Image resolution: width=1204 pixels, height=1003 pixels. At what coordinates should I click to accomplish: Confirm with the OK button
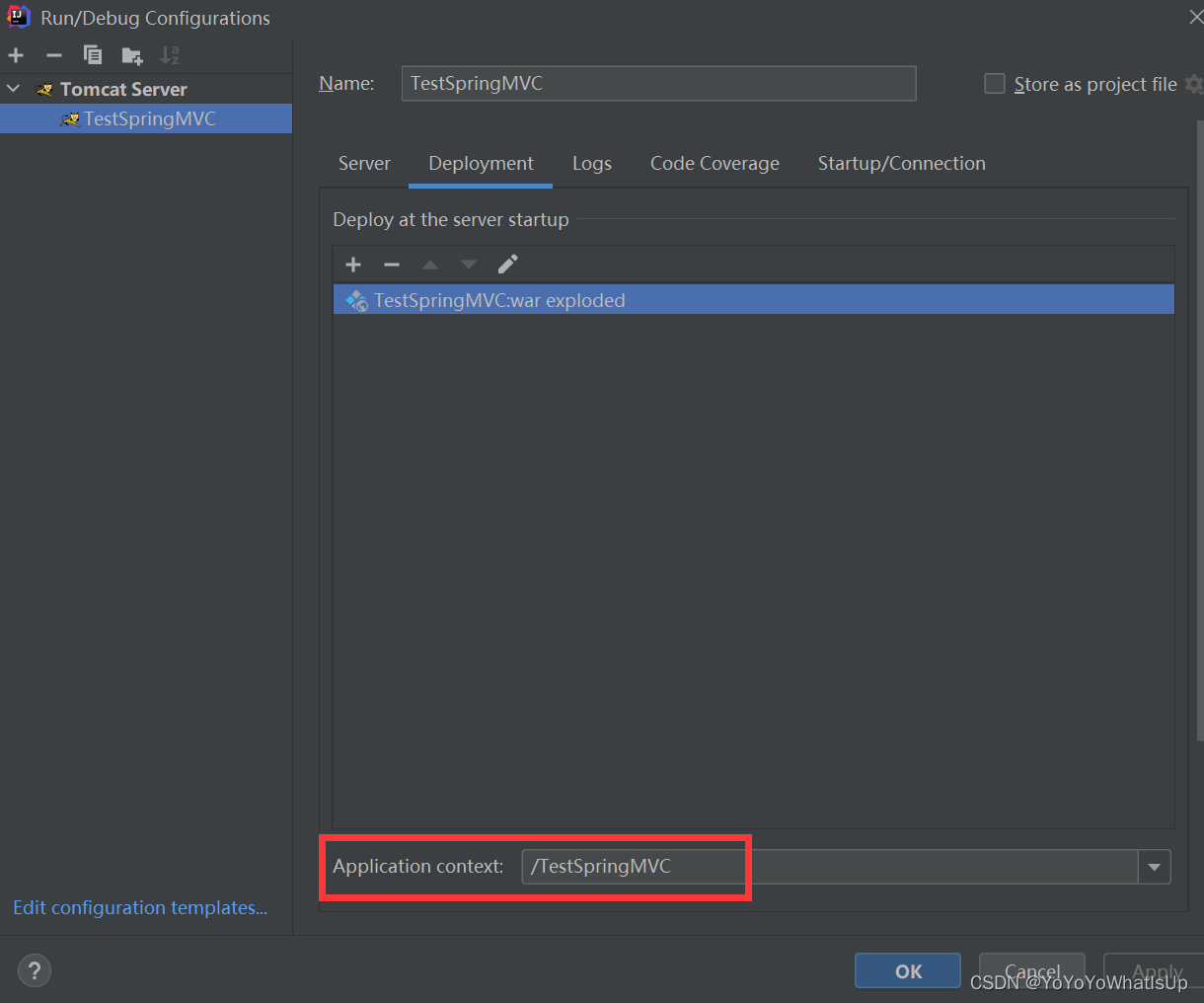click(x=908, y=971)
